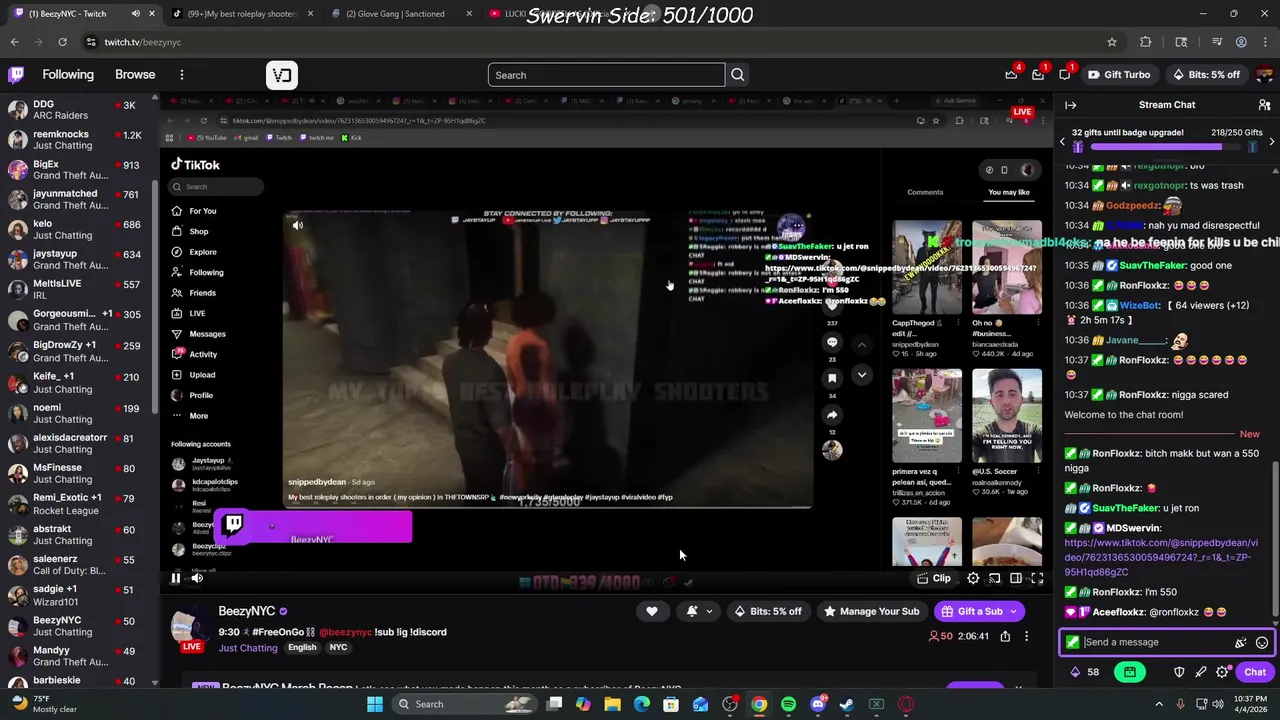This screenshot has width=1280, height=720.
Task: Open player settings gear icon
Action: (973, 578)
